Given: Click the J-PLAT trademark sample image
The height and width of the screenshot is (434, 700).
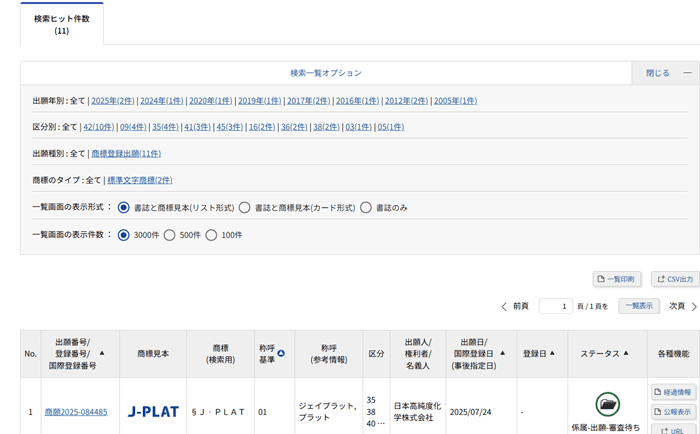Looking at the screenshot, I should click(153, 412).
